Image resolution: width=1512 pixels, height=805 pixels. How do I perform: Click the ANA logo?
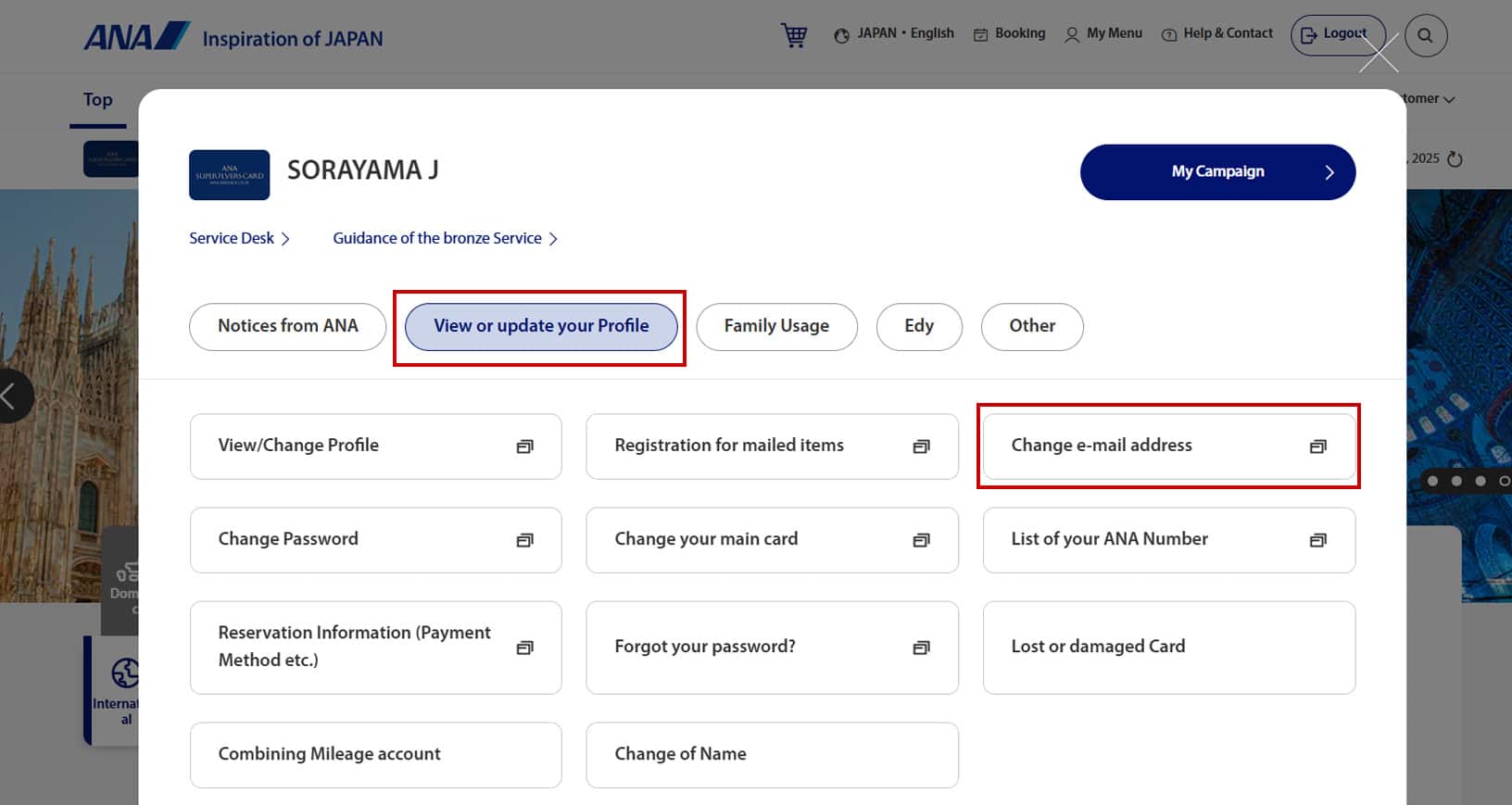[x=136, y=37]
